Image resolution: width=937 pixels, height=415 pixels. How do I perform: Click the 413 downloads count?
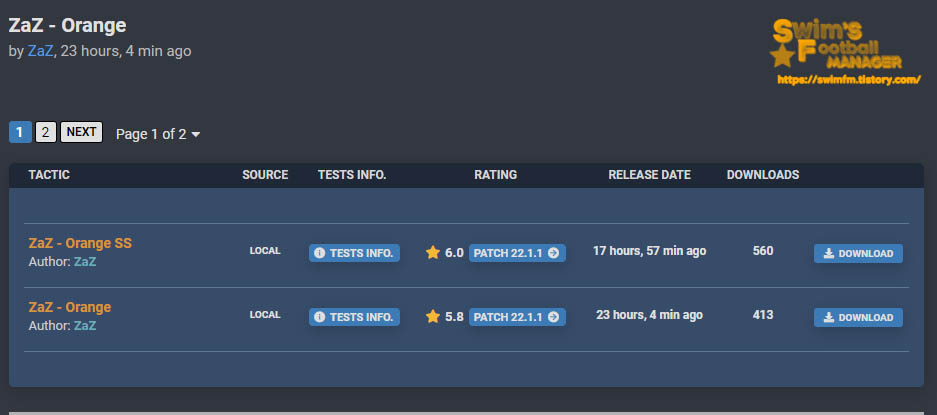[x=763, y=315]
